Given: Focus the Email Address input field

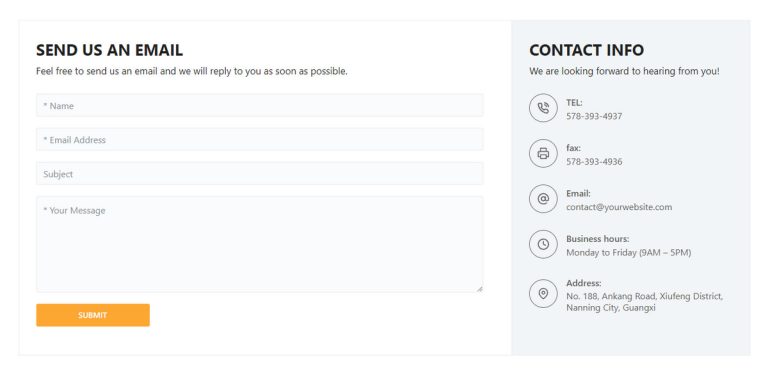Looking at the screenshot, I should tap(260, 140).
